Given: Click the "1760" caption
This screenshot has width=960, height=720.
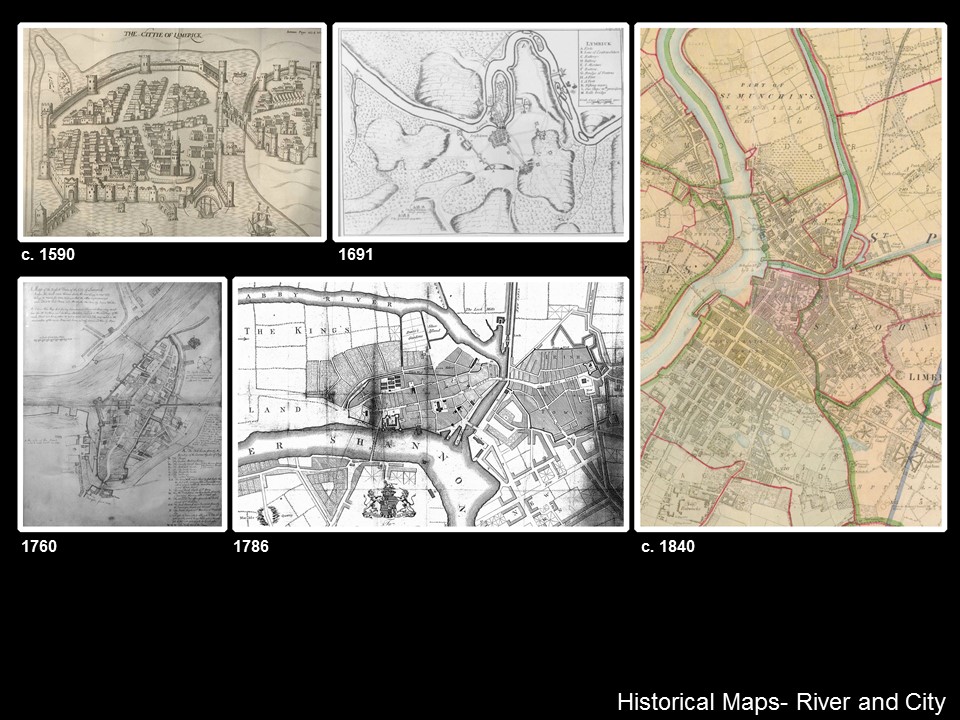Looking at the screenshot, I should pos(39,546).
